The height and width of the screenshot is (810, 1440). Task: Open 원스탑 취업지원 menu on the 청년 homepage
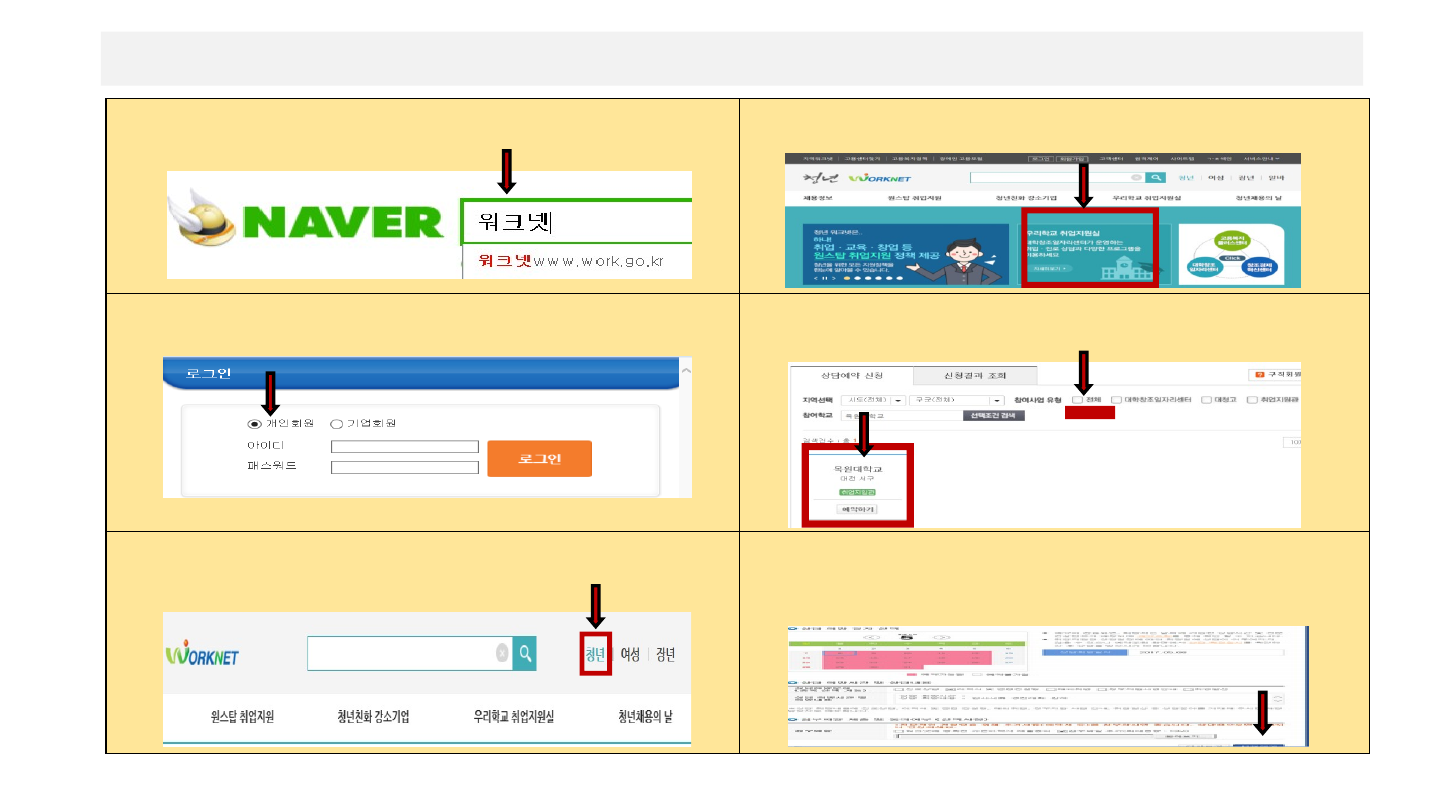[x=914, y=198]
